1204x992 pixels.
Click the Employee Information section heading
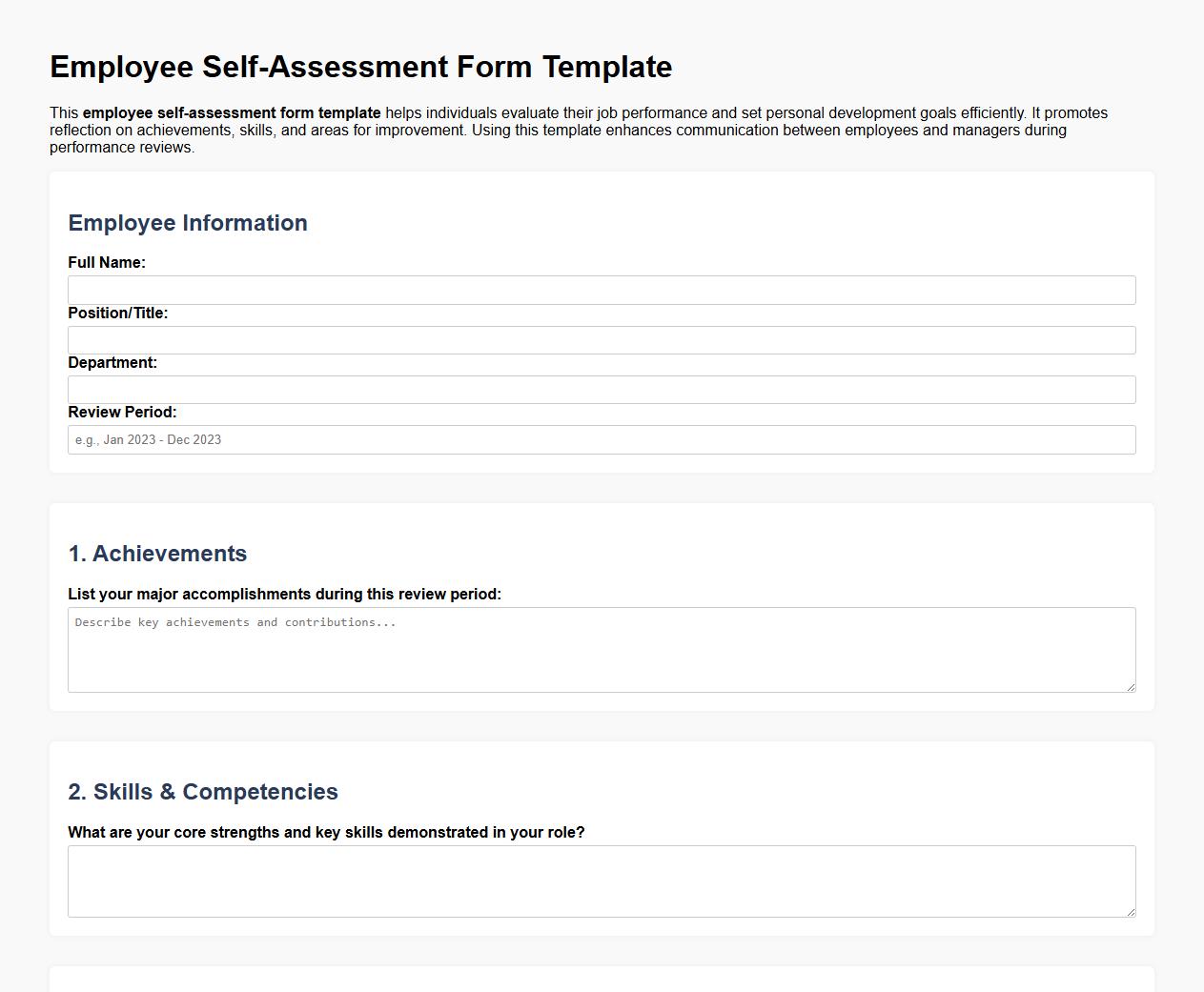point(187,222)
